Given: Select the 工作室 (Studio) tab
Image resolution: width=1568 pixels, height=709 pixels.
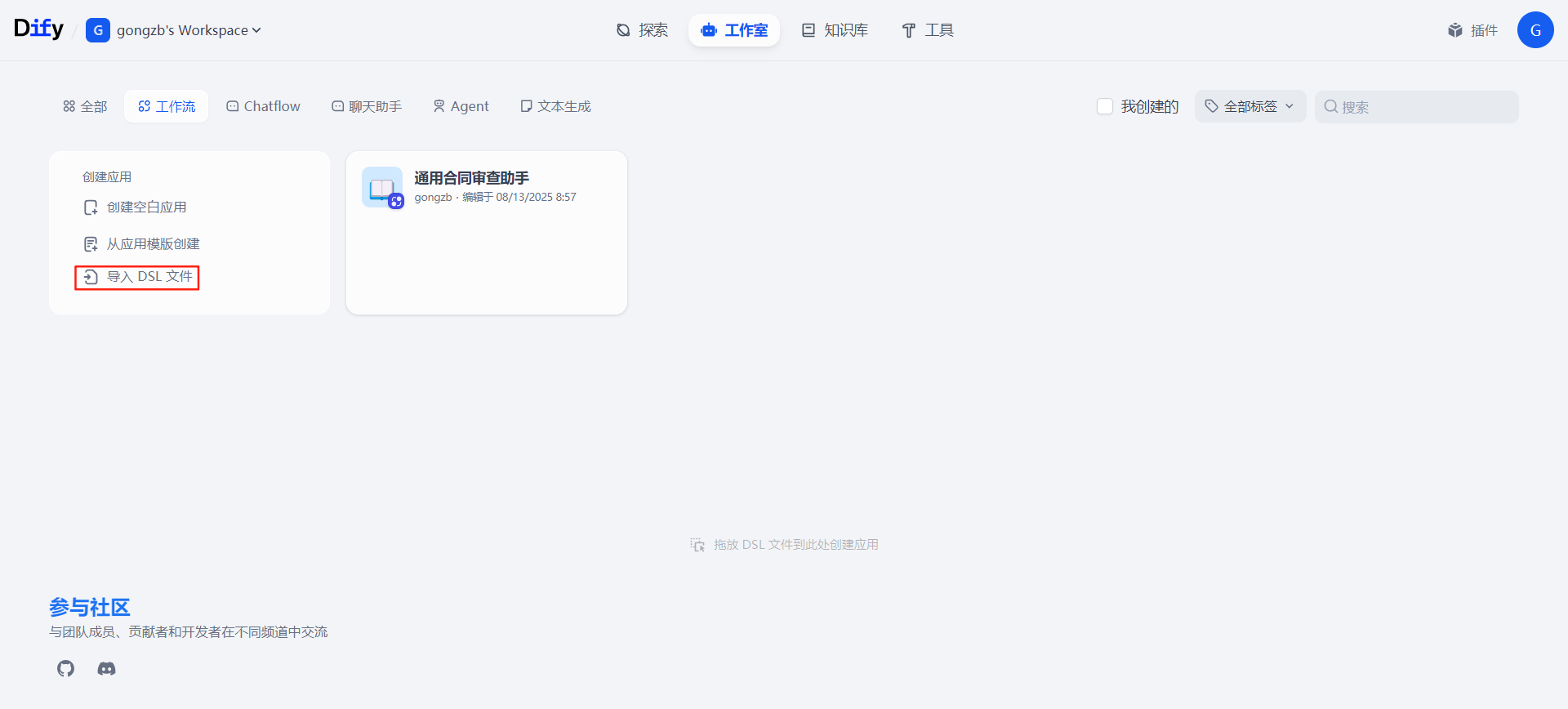Looking at the screenshot, I should (x=734, y=30).
